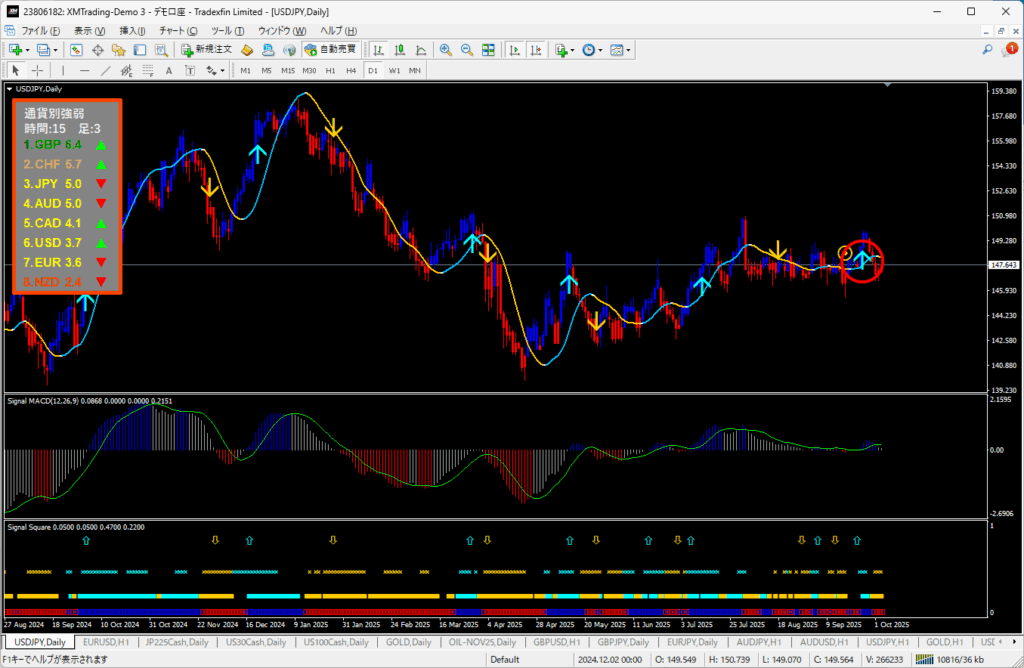This screenshot has height=668, width=1024.
Task: Click the 新規注文 new order button
Action: (206, 49)
